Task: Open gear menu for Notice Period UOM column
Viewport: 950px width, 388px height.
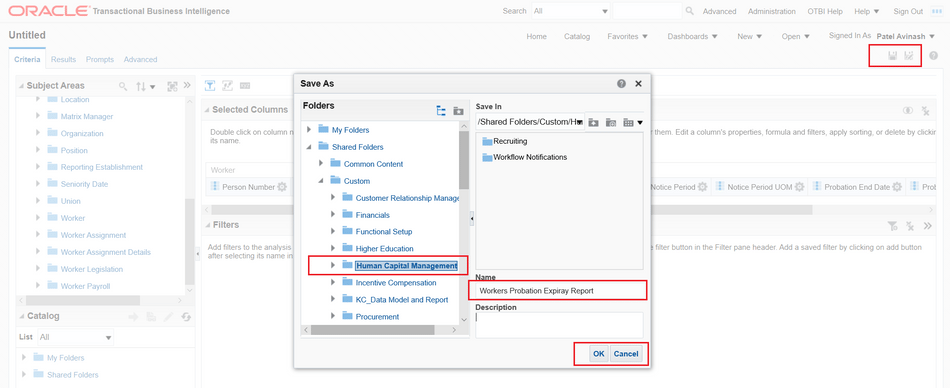Action: point(800,187)
